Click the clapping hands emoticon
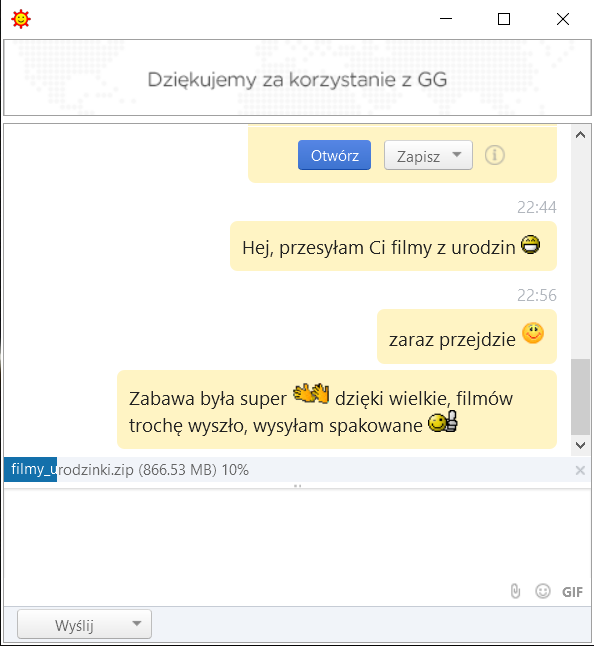Viewport: 594px width, 646px height. [x=311, y=393]
